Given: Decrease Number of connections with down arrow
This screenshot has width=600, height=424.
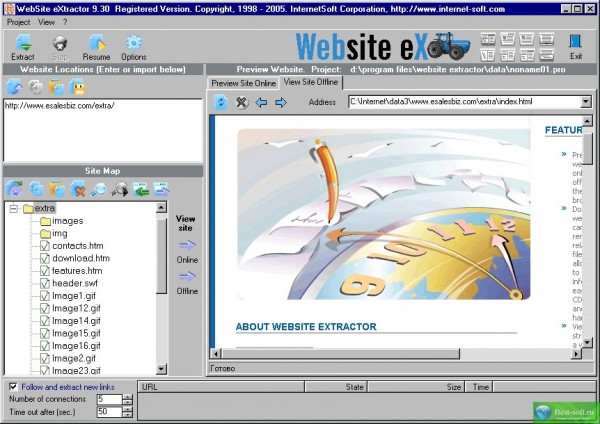Looking at the screenshot, I should click(x=127, y=402).
